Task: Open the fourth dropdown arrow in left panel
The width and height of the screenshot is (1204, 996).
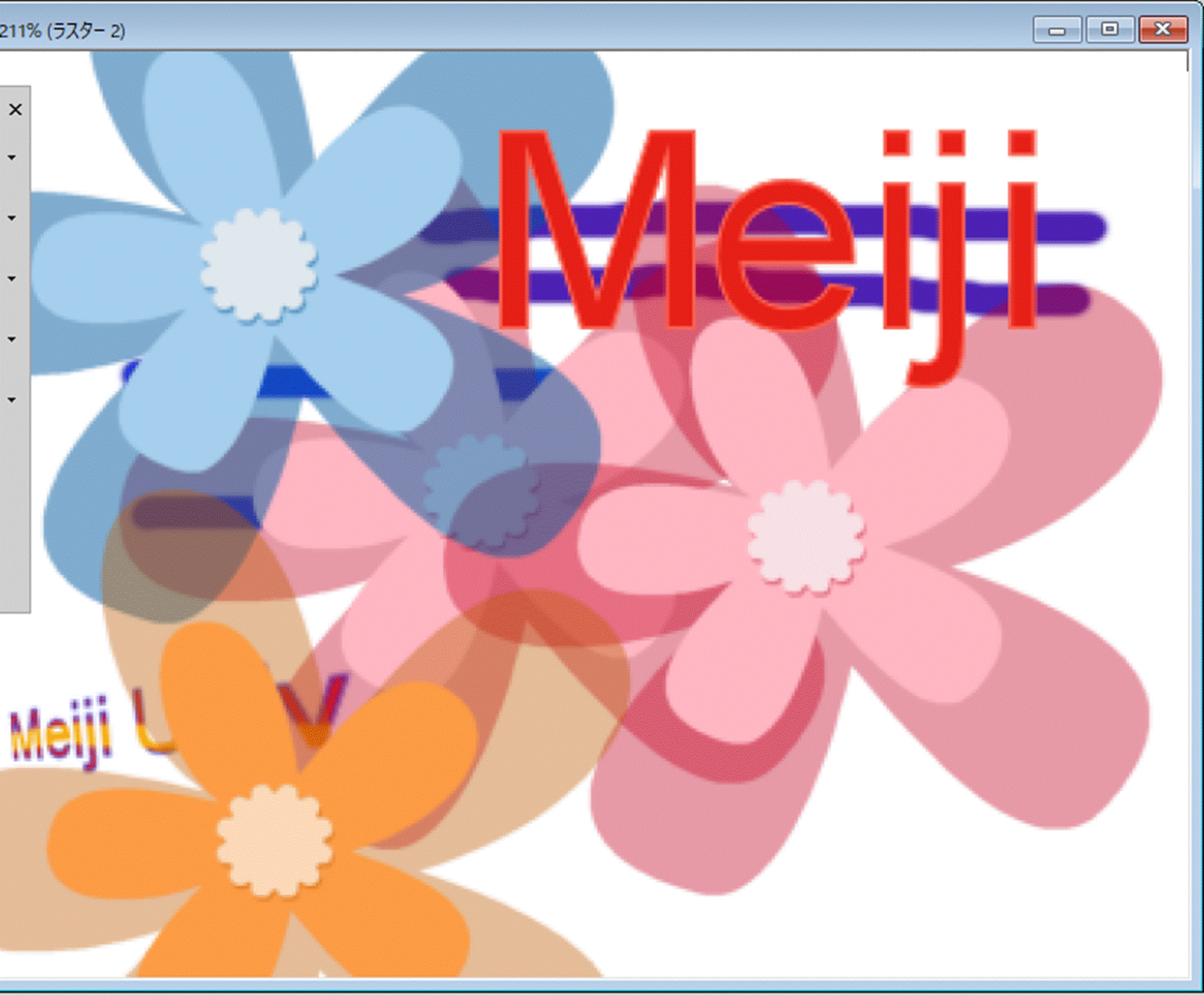Action: click(12, 339)
